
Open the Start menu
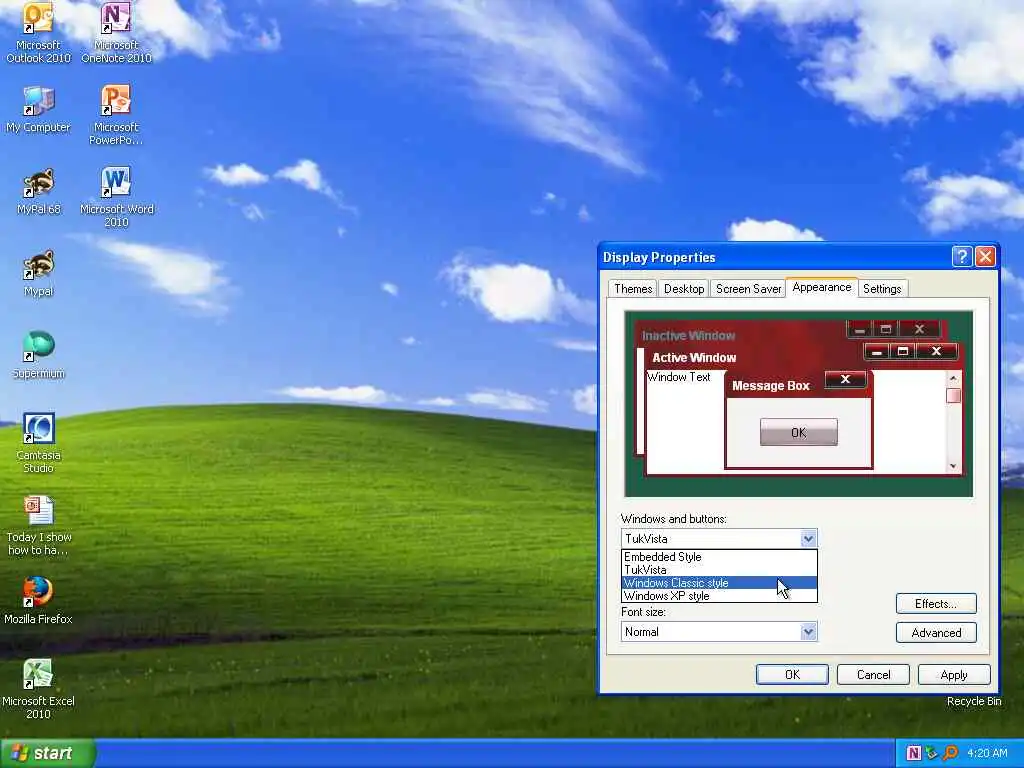coord(48,754)
